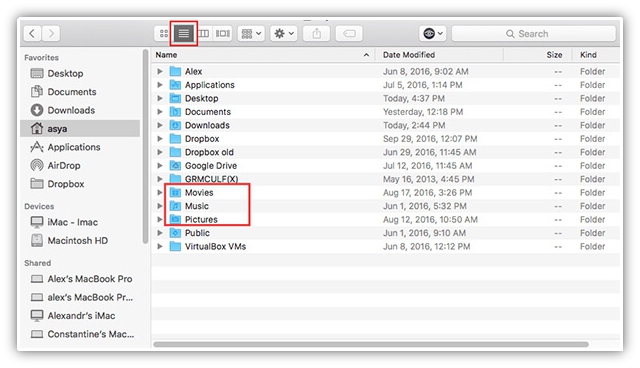Go back with the left arrow button
This screenshot has height=368, width=640.
tap(32, 33)
